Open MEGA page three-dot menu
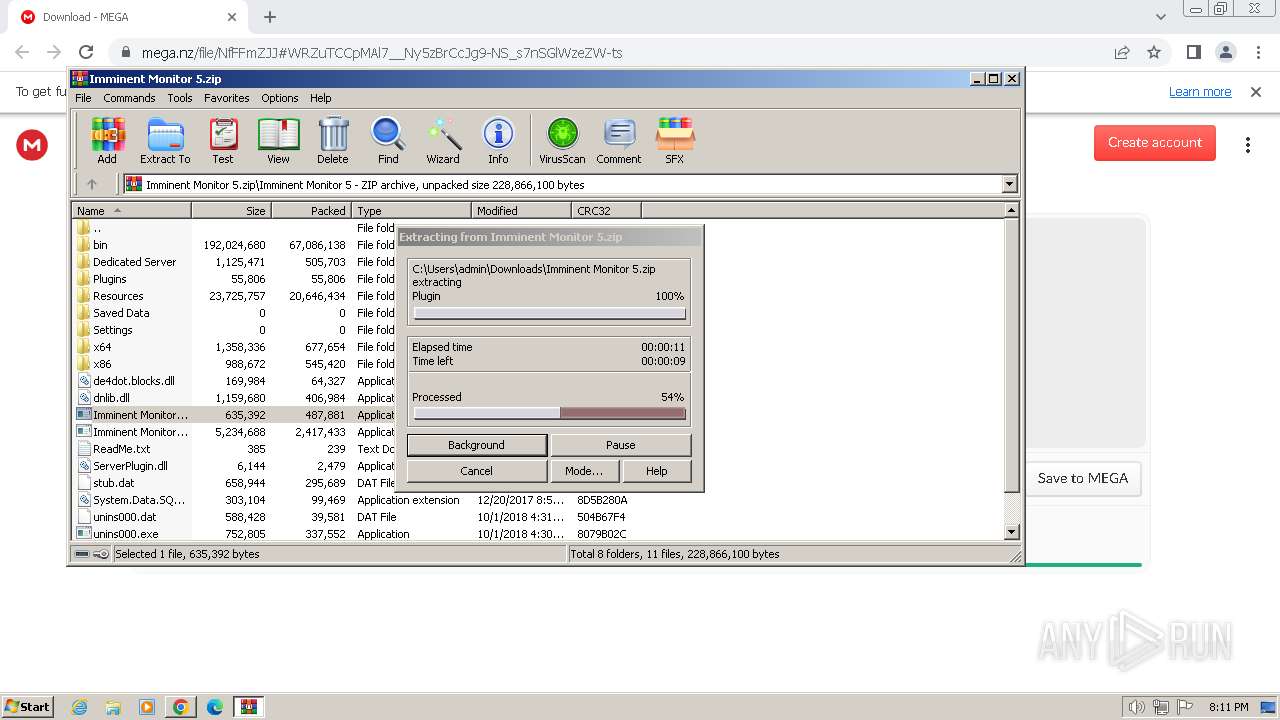Viewport: 1280px width, 720px height. click(x=1248, y=145)
